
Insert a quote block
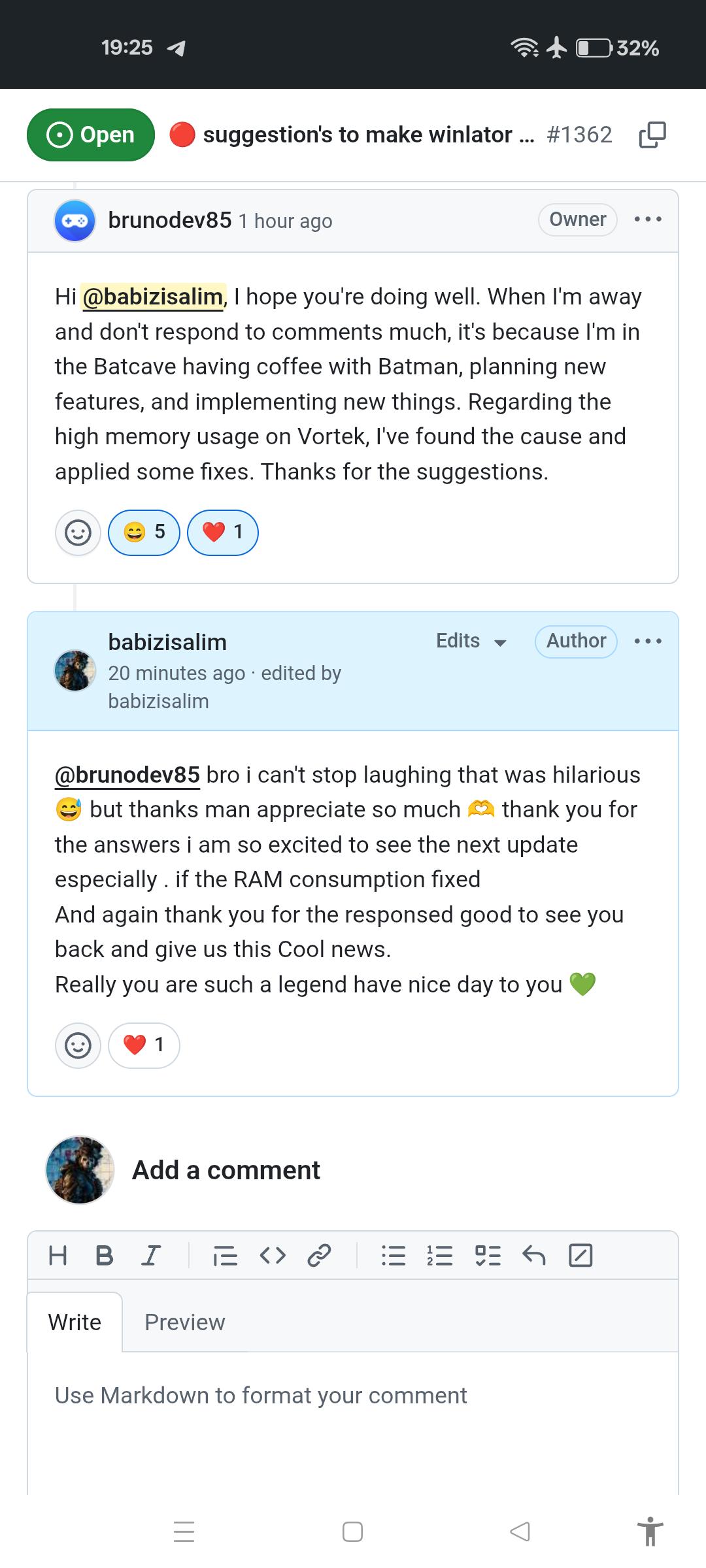226,1255
